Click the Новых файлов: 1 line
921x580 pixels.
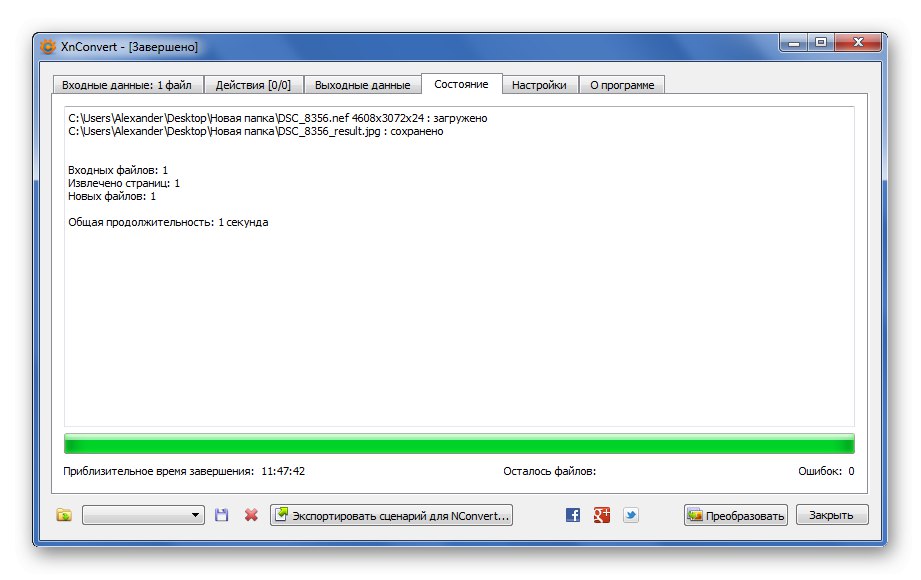click(112, 196)
